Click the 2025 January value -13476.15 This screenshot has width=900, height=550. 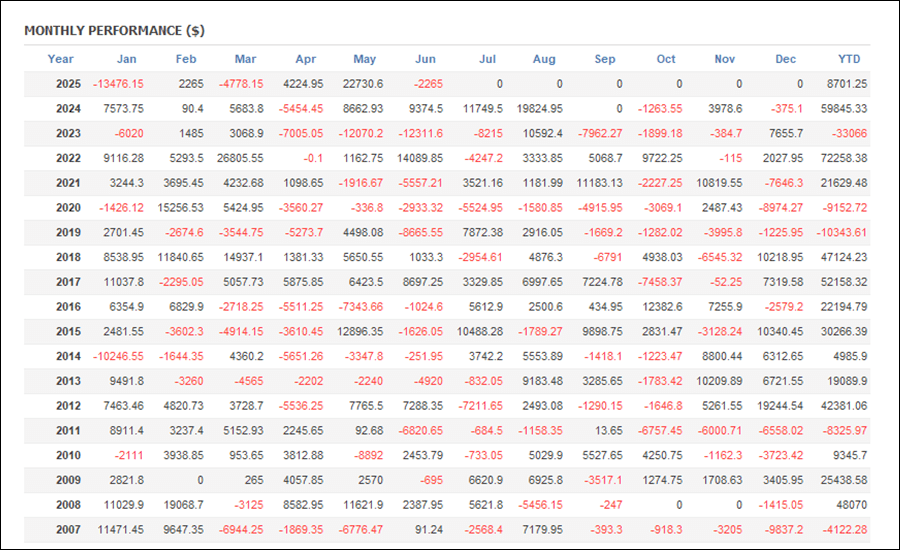[x=118, y=84]
